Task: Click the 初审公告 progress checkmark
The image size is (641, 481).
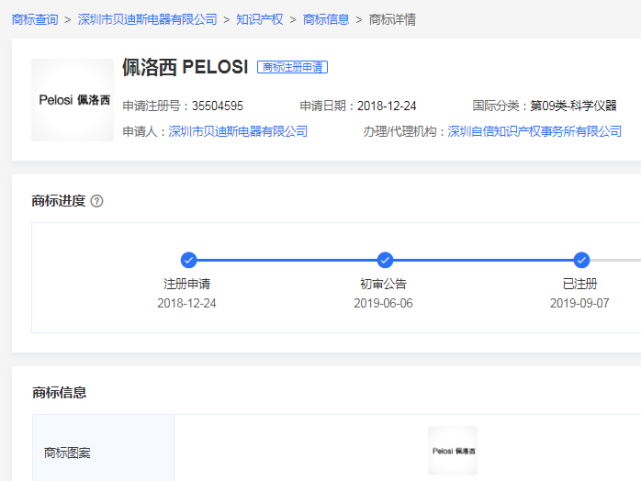Action: 385,260
